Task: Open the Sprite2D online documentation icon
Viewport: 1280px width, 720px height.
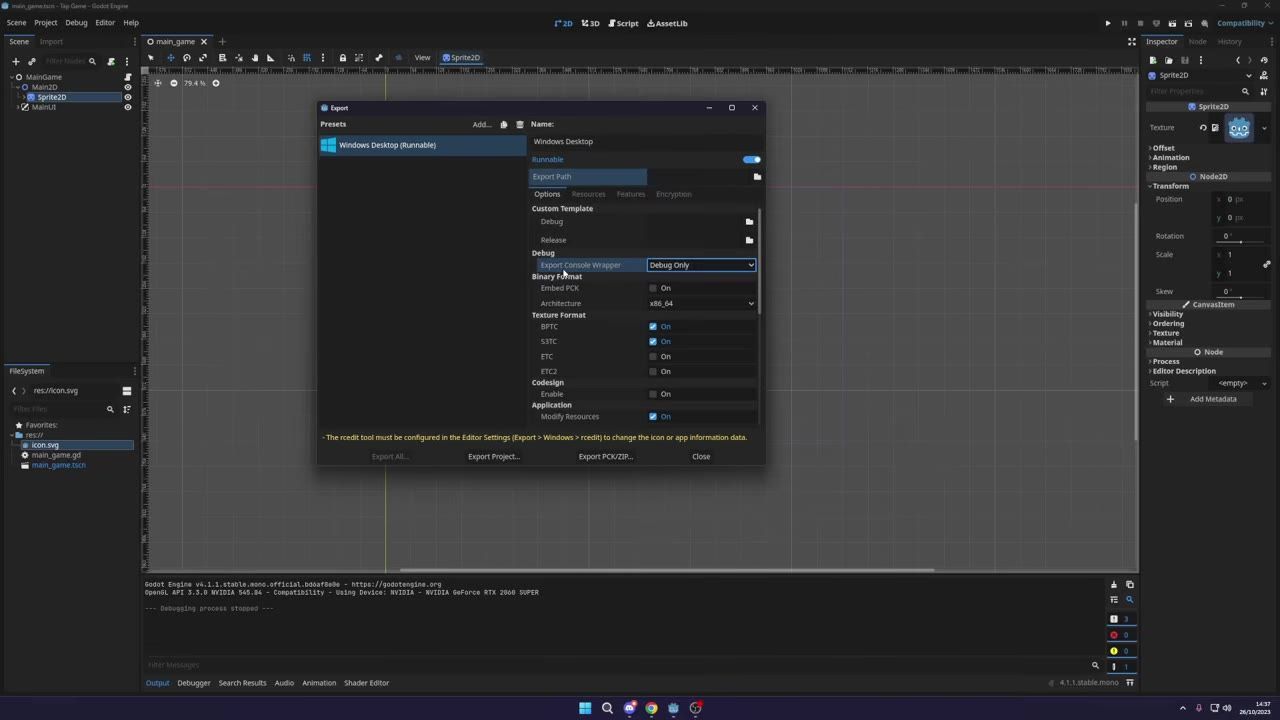Action: [1265, 75]
